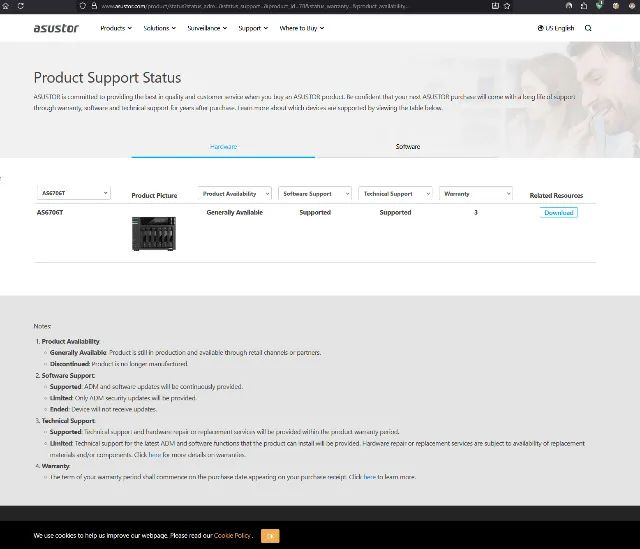
Task: Switch to the Software tab
Action: (x=407, y=147)
